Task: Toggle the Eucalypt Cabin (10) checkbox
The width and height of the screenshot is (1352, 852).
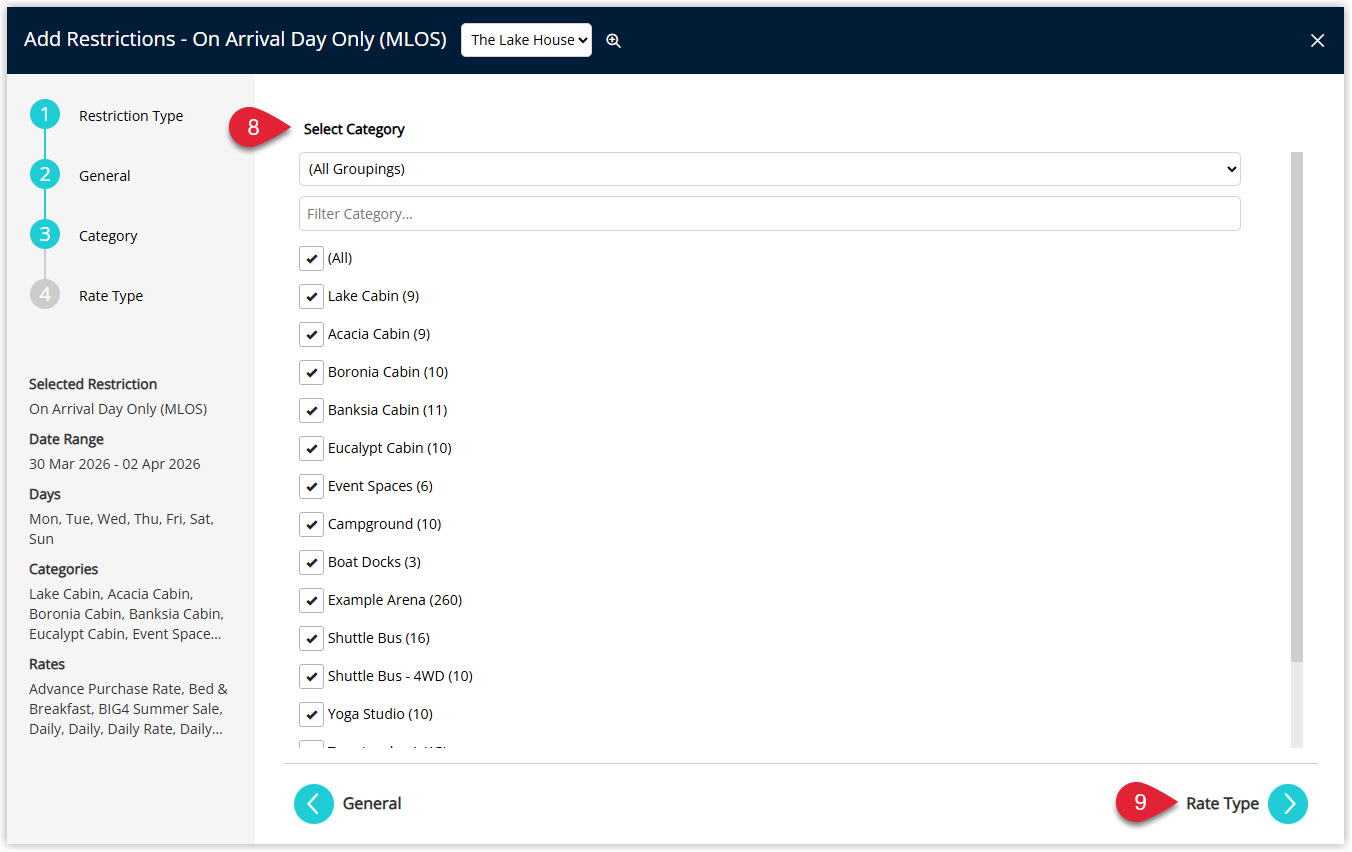Action: click(x=312, y=448)
